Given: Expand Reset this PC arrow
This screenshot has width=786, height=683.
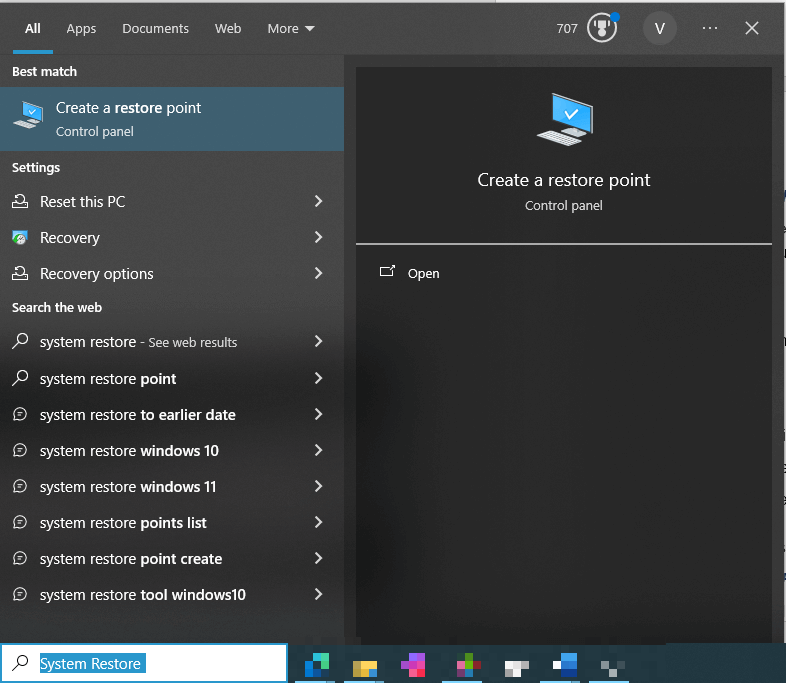Looking at the screenshot, I should point(318,201).
